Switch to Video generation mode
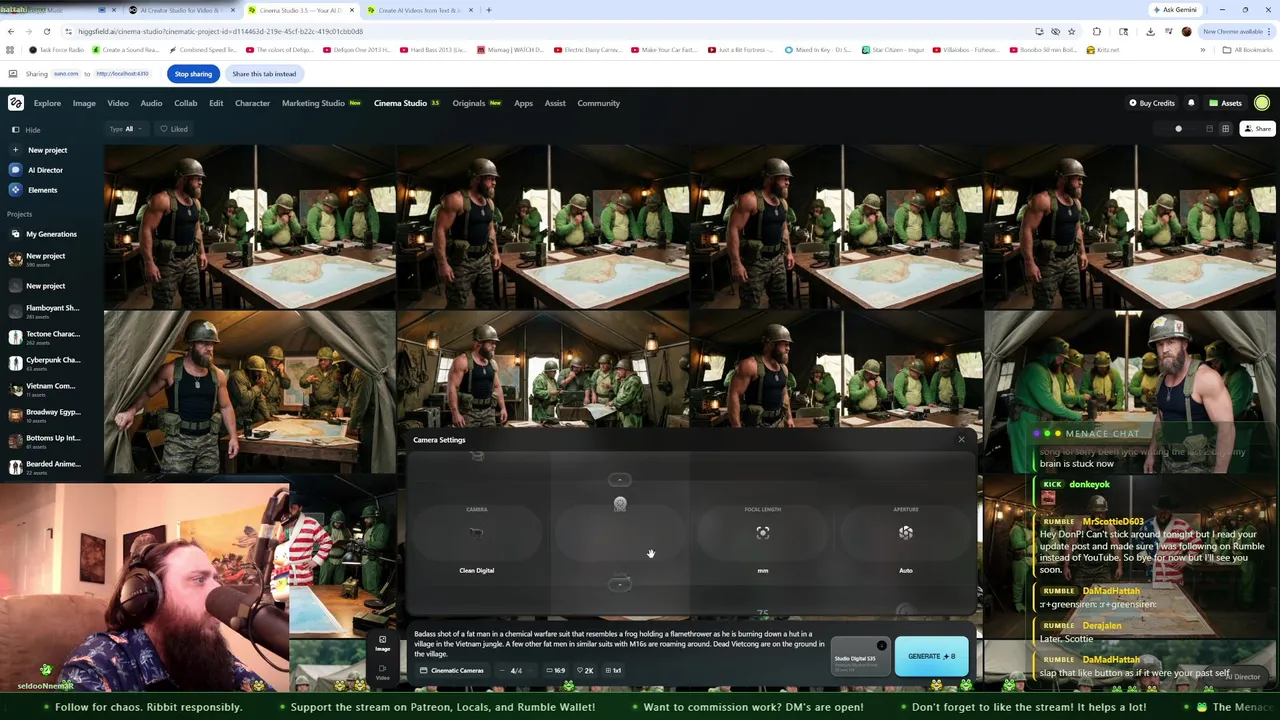The height and width of the screenshot is (720, 1280). pyautogui.click(x=382, y=672)
